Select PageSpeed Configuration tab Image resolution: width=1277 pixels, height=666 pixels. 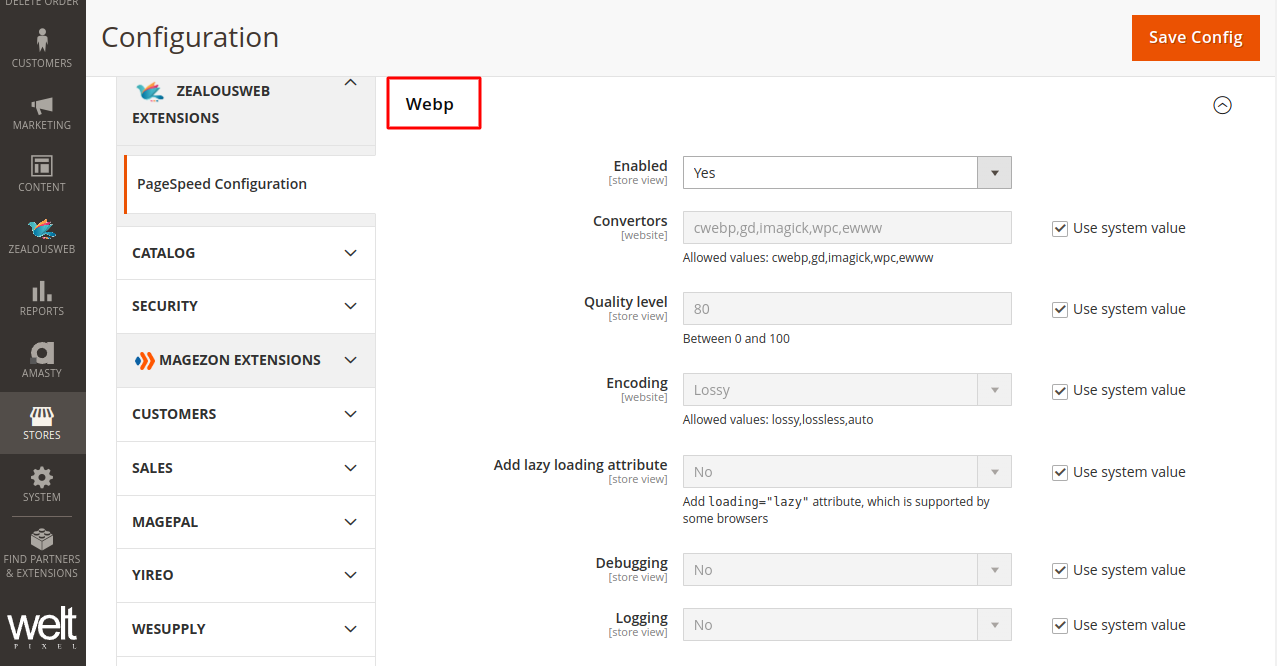point(222,184)
